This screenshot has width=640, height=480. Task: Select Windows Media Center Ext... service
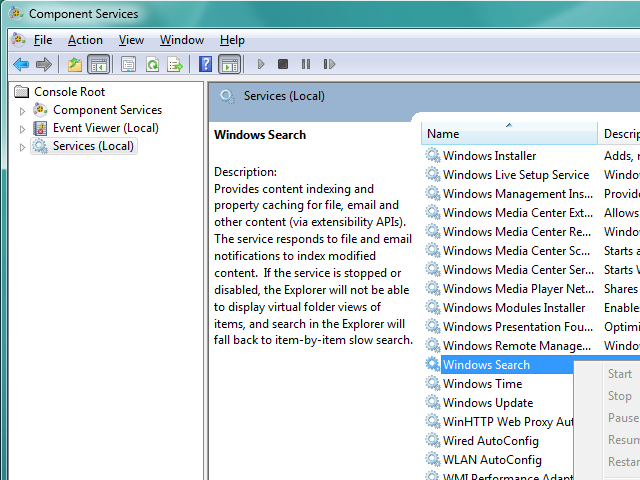[x=518, y=213]
